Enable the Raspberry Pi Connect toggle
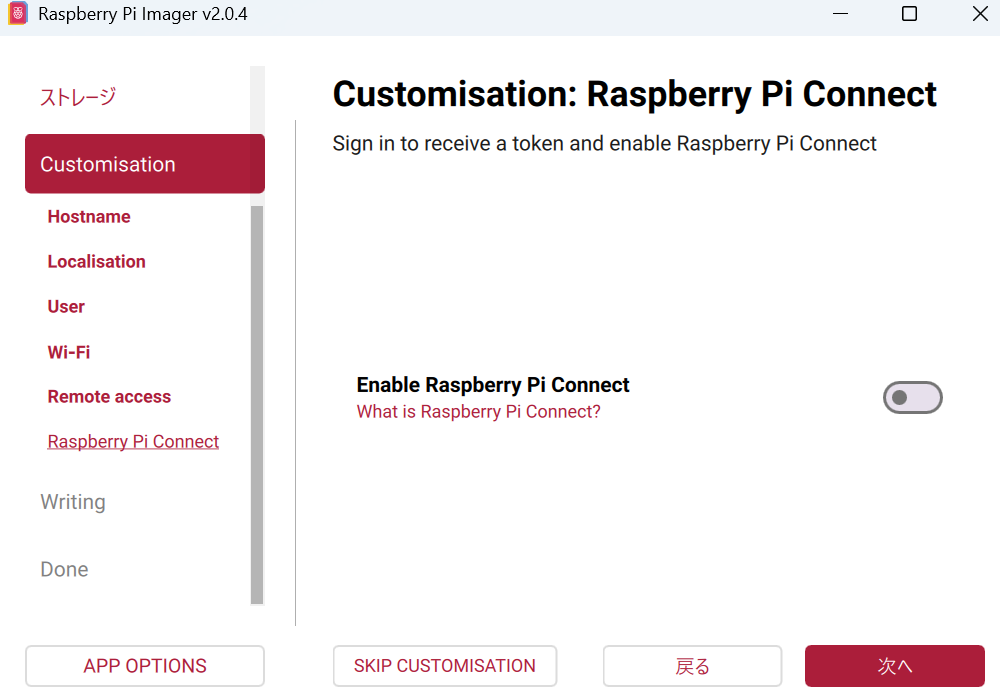The image size is (1000, 695). [912, 398]
